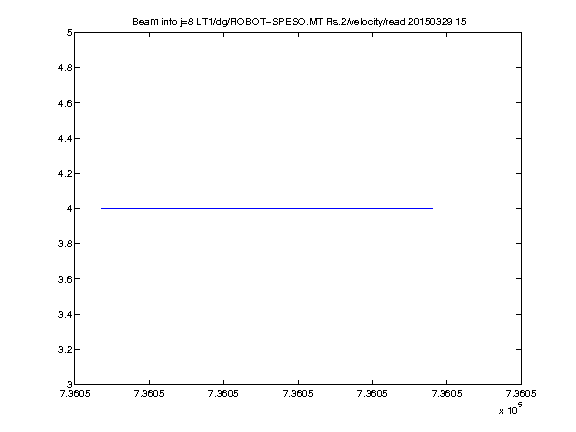Click the y-axis label 3.6
The height and width of the screenshot is (432, 576).
[65, 279]
